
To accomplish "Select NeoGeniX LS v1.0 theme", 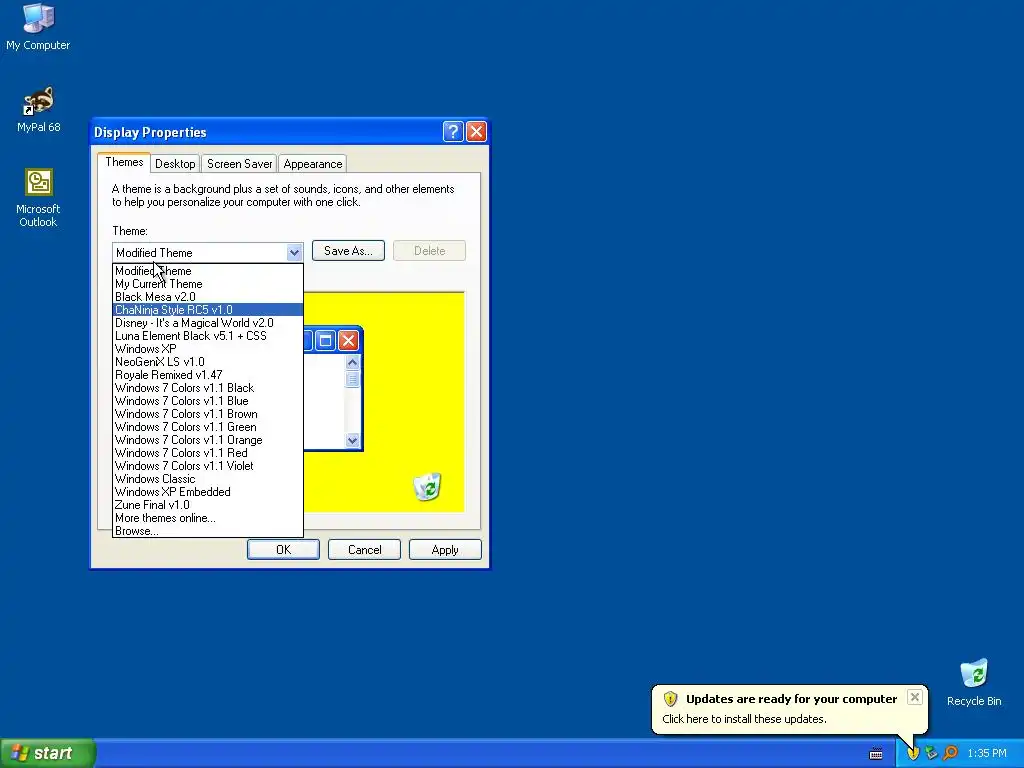I will click(x=208, y=362).
